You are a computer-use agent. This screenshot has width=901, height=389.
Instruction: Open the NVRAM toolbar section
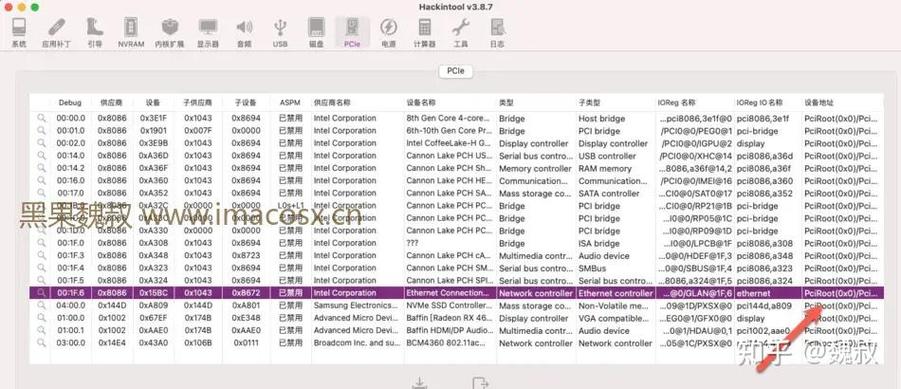[130, 32]
